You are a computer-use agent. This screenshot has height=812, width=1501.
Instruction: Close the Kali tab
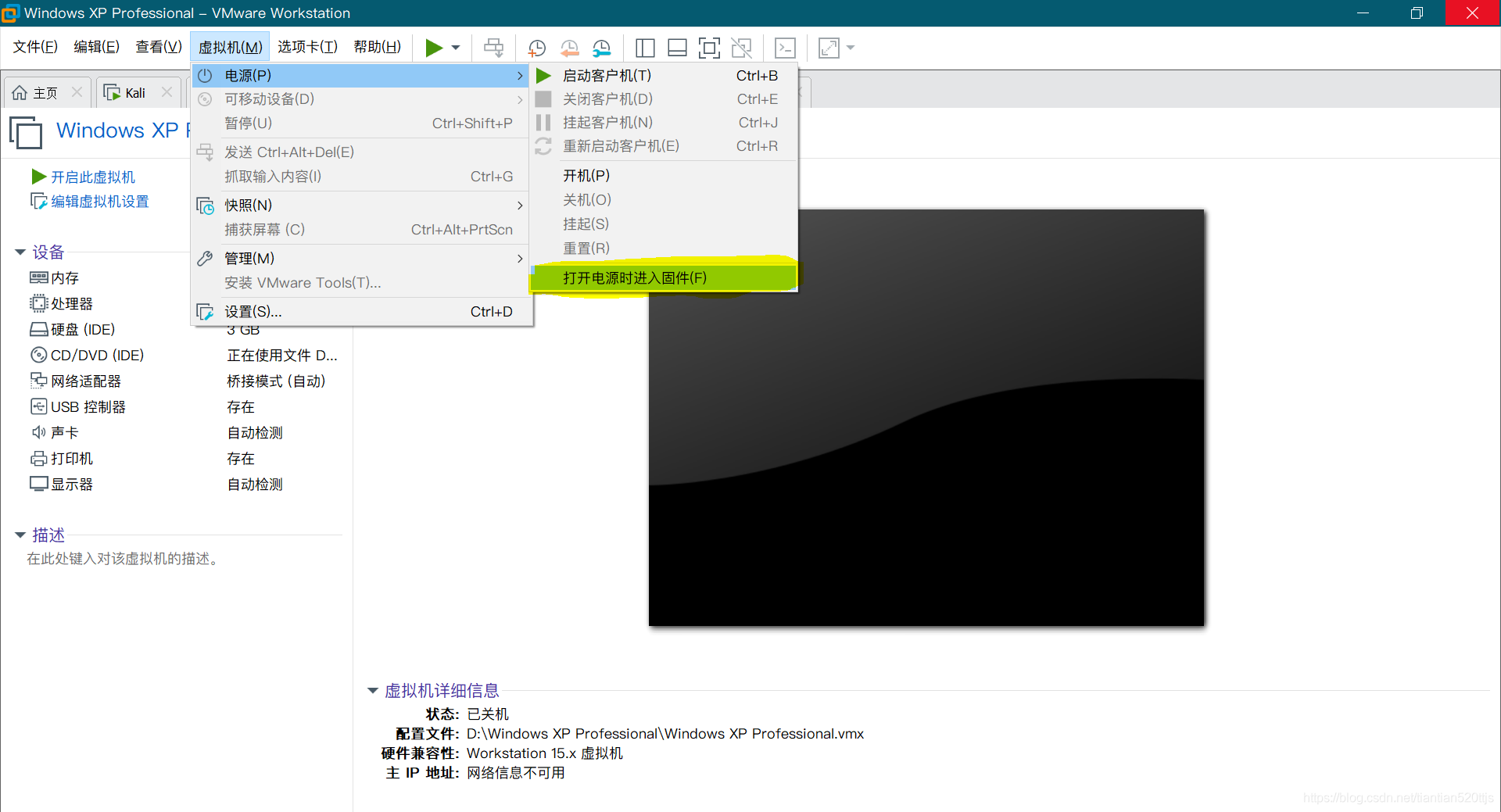tap(167, 92)
